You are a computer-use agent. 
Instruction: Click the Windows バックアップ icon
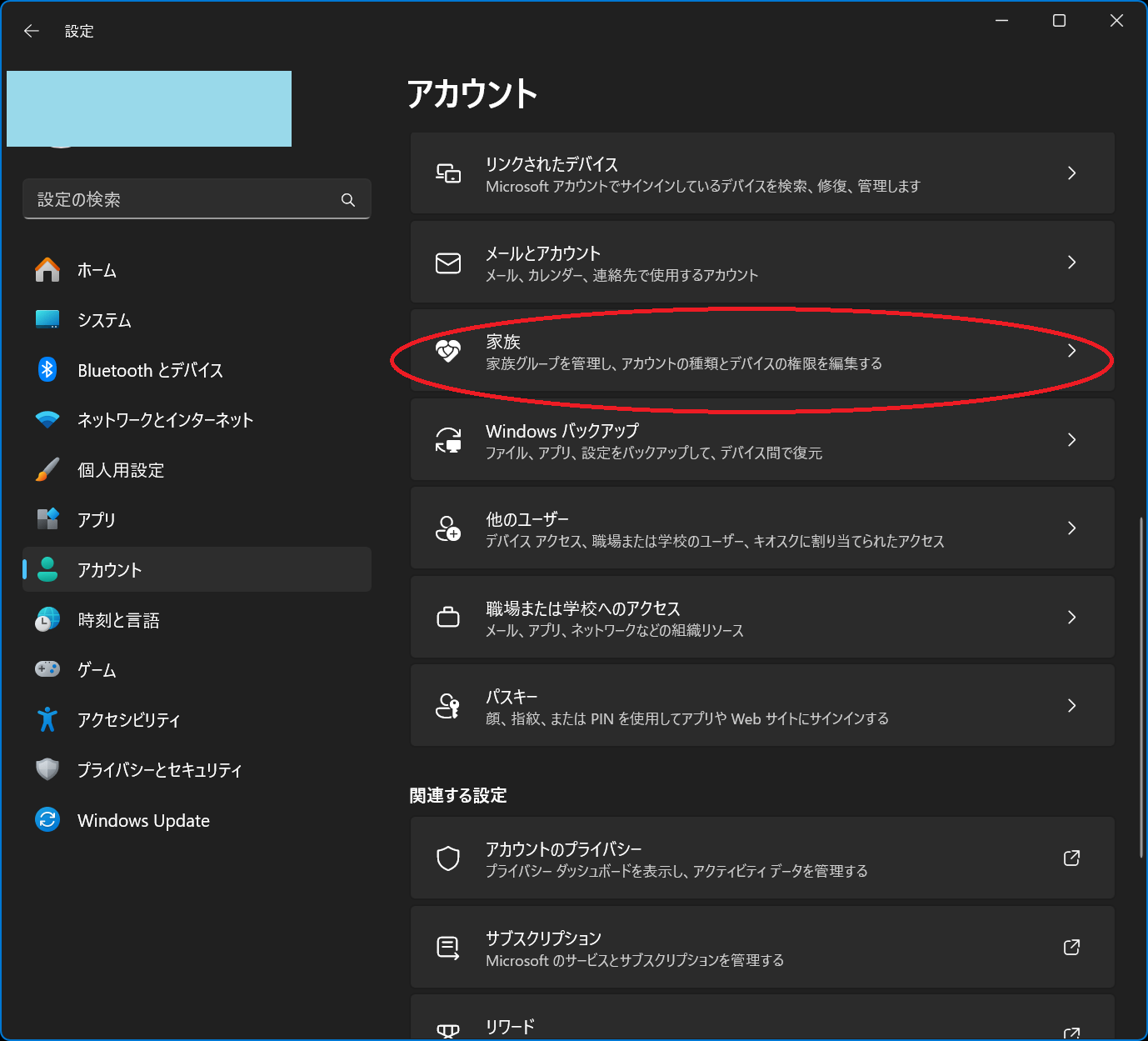tap(448, 440)
